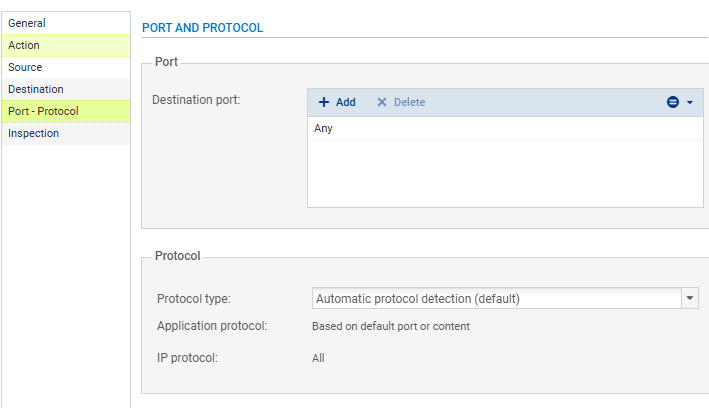The height and width of the screenshot is (408, 709).
Task: Click the PORT AND PROTOCOL heading
Action: click(x=203, y=28)
